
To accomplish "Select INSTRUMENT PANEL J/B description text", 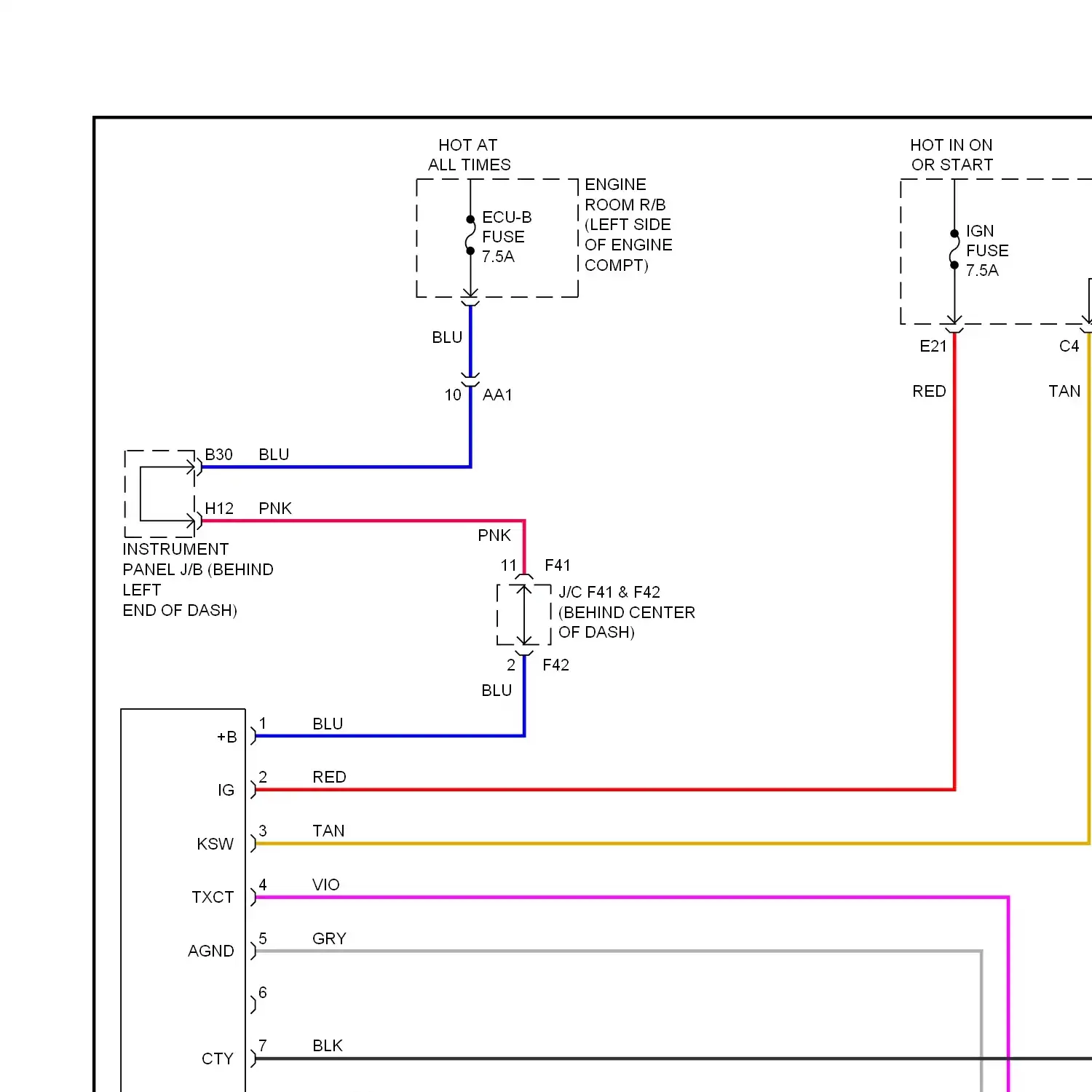I will 198,580.
